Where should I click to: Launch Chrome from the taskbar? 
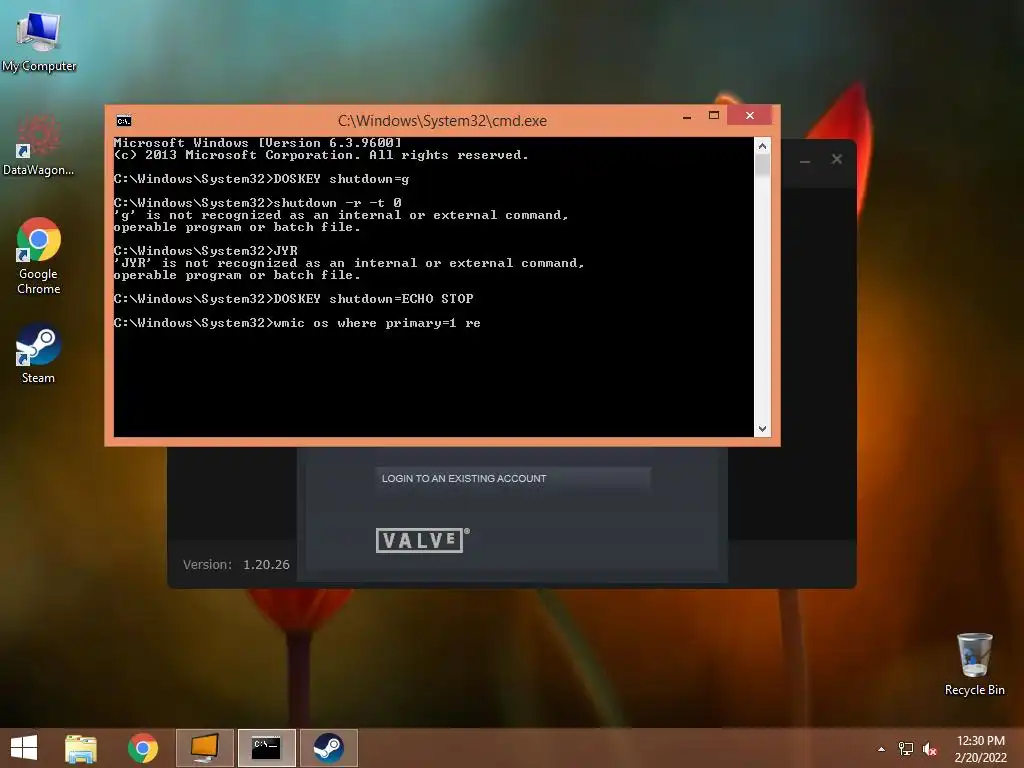pyautogui.click(x=142, y=748)
